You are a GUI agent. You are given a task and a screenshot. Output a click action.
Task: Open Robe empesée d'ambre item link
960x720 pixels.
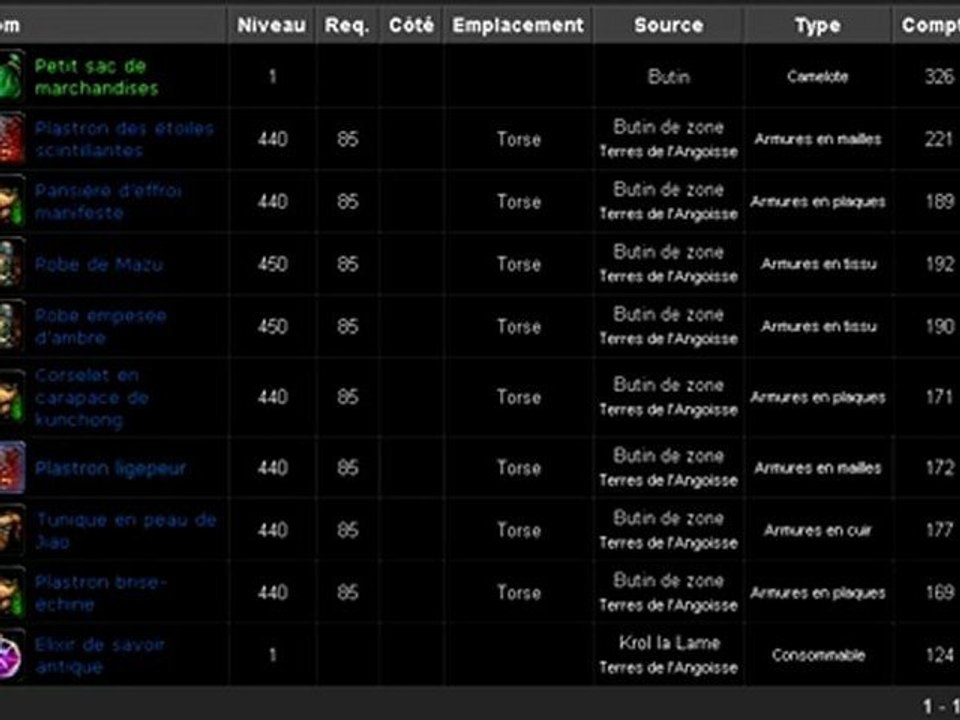click(100, 326)
